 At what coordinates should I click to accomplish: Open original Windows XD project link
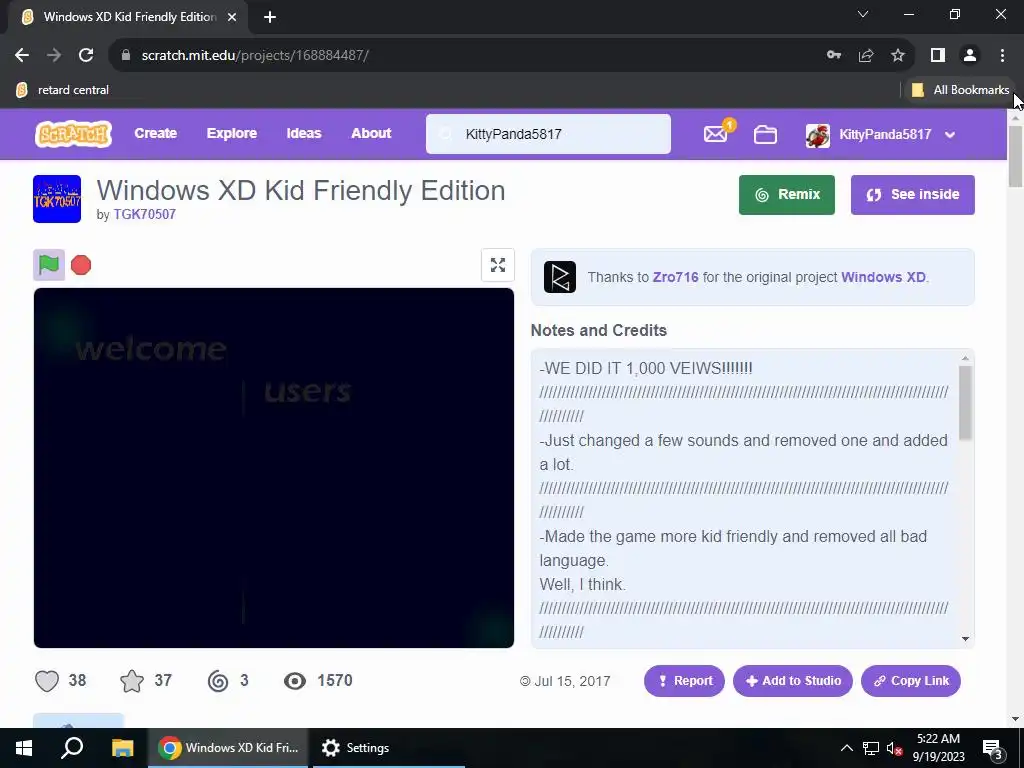coord(883,277)
